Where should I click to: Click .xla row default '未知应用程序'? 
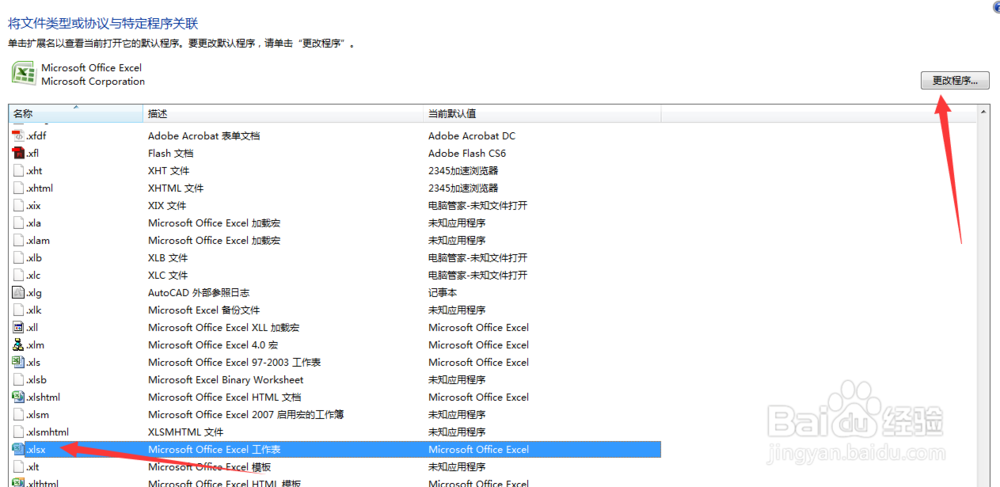pos(457,223)
